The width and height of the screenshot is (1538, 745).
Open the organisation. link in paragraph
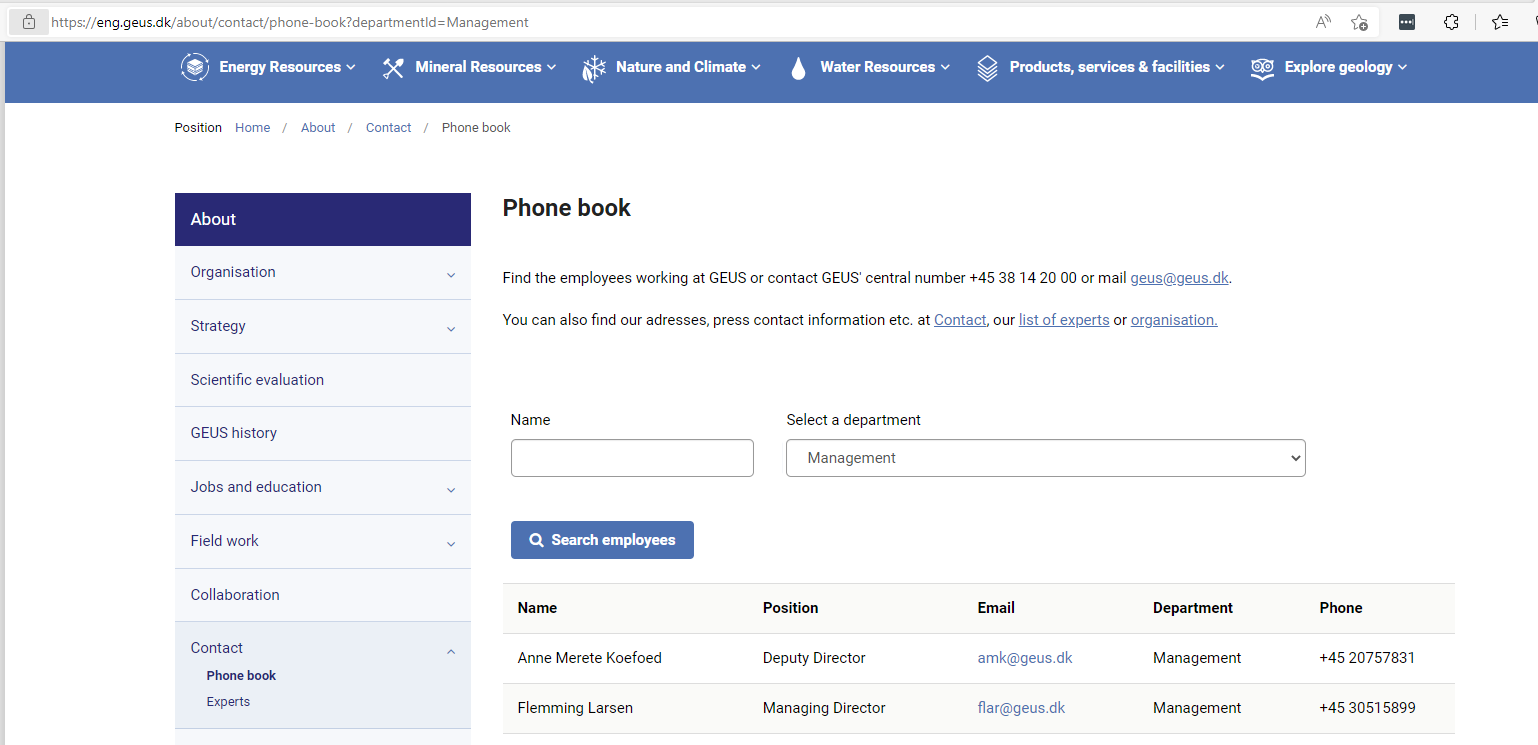pyautogui.click(x=1174, y=320)
